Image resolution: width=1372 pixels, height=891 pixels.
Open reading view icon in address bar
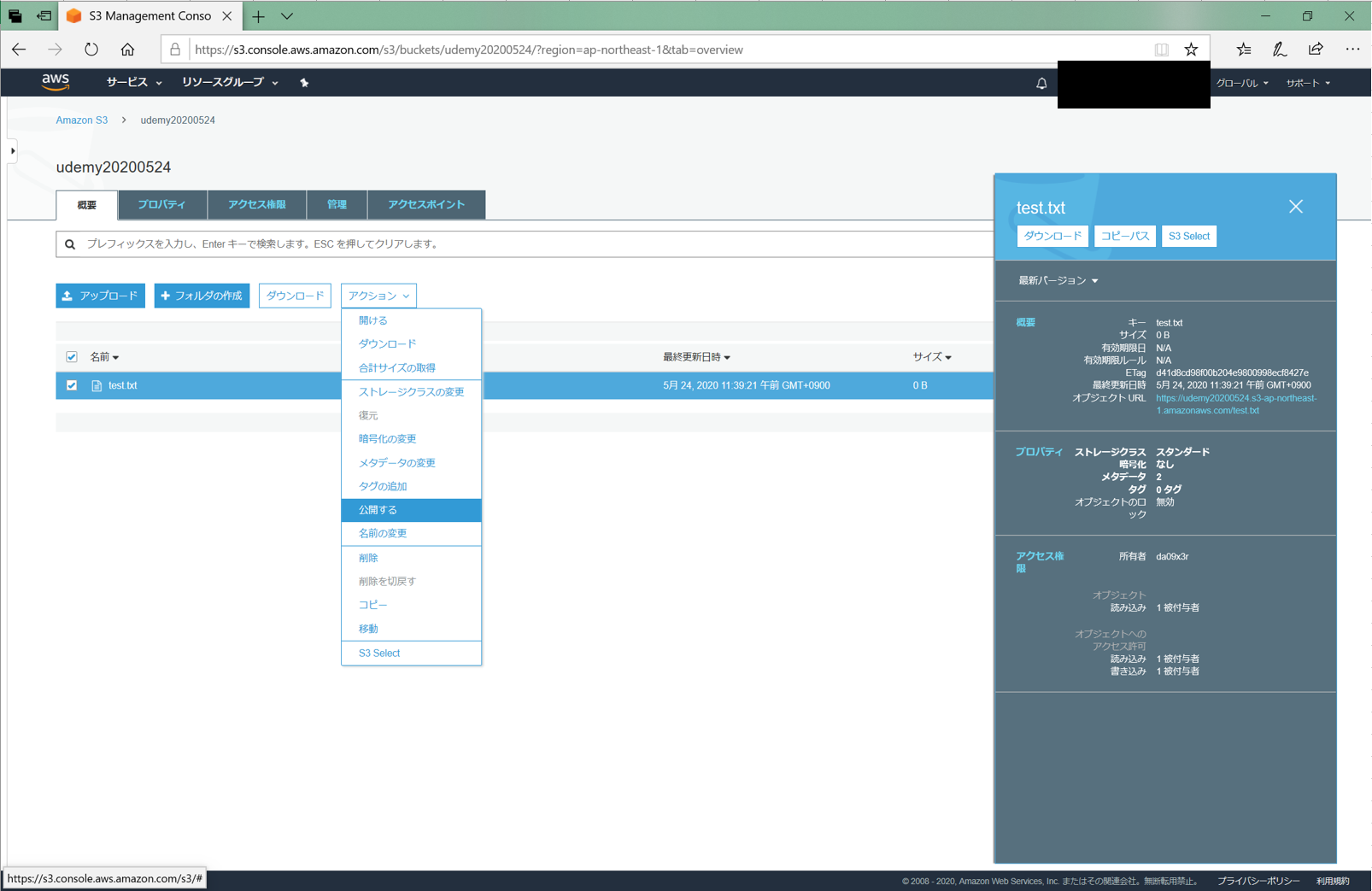pyautogui.click(x=1161, y=50)
